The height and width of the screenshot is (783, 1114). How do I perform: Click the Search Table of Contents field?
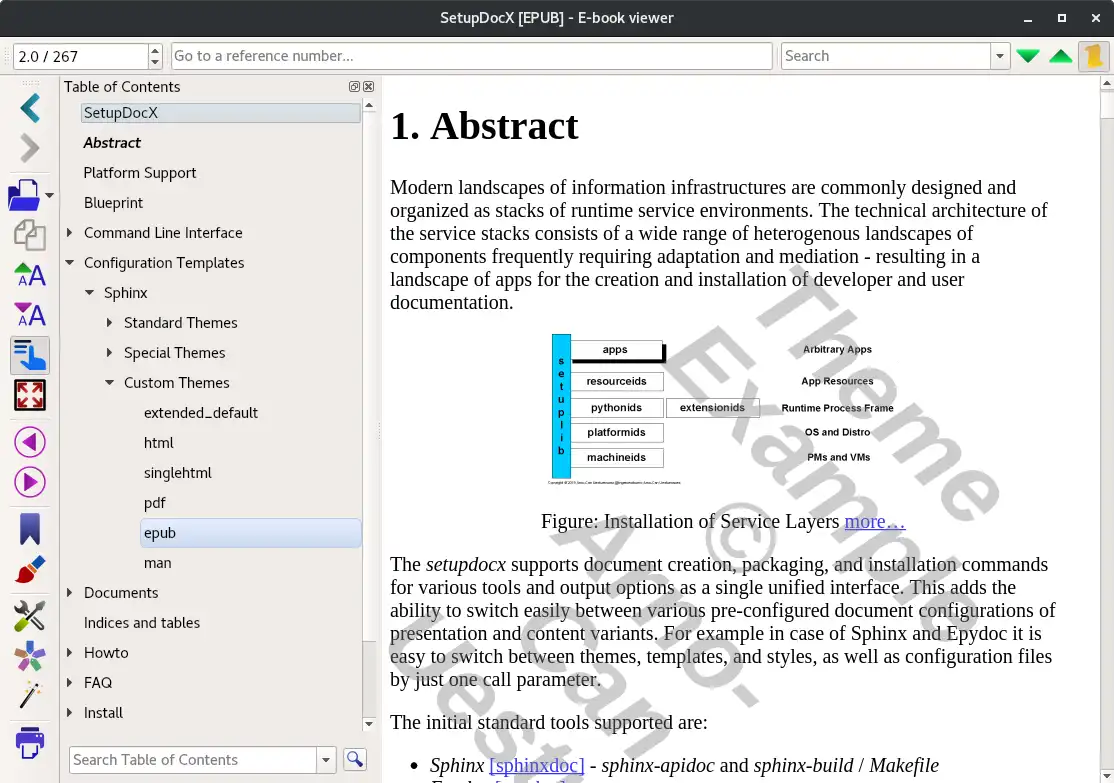[193, 760]
